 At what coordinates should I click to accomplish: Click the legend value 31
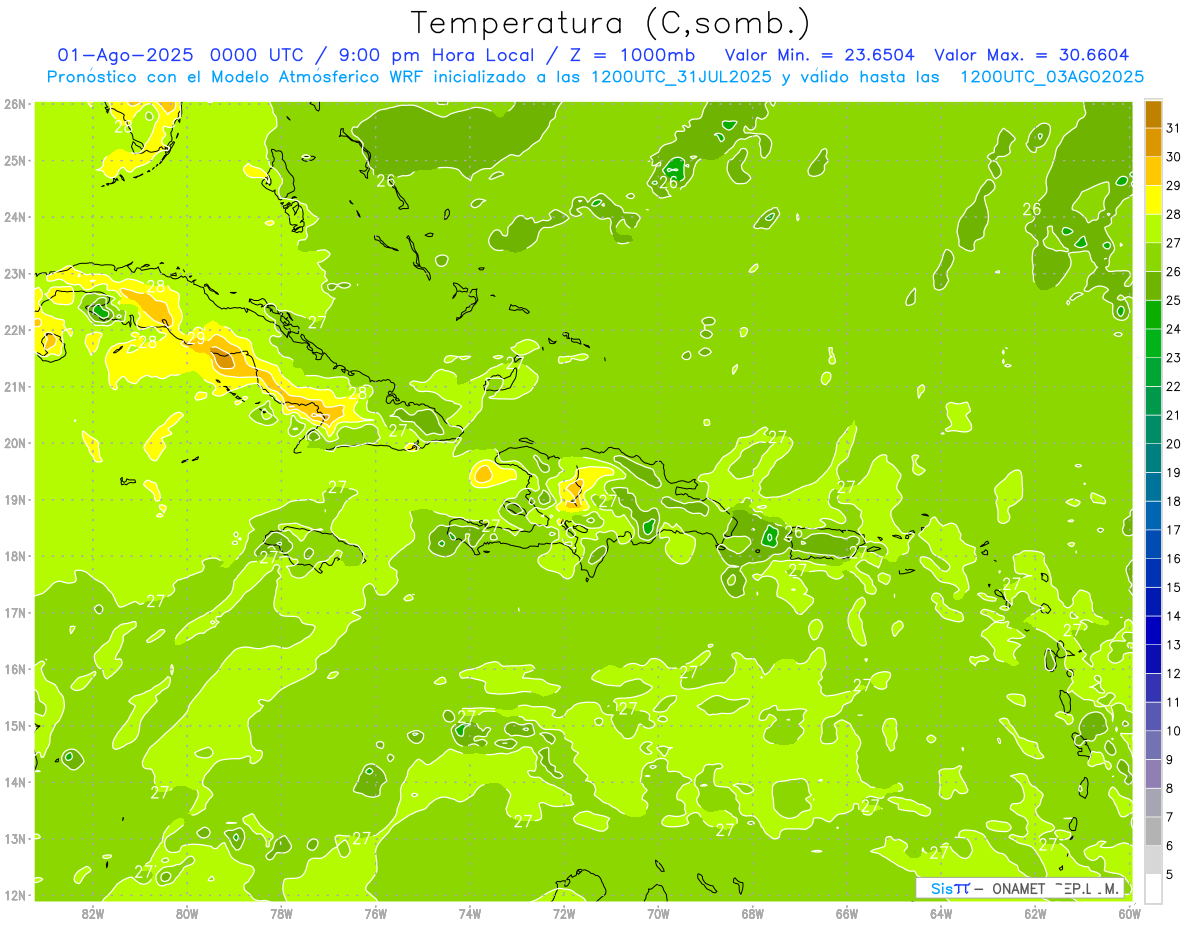coord(1174,128)
